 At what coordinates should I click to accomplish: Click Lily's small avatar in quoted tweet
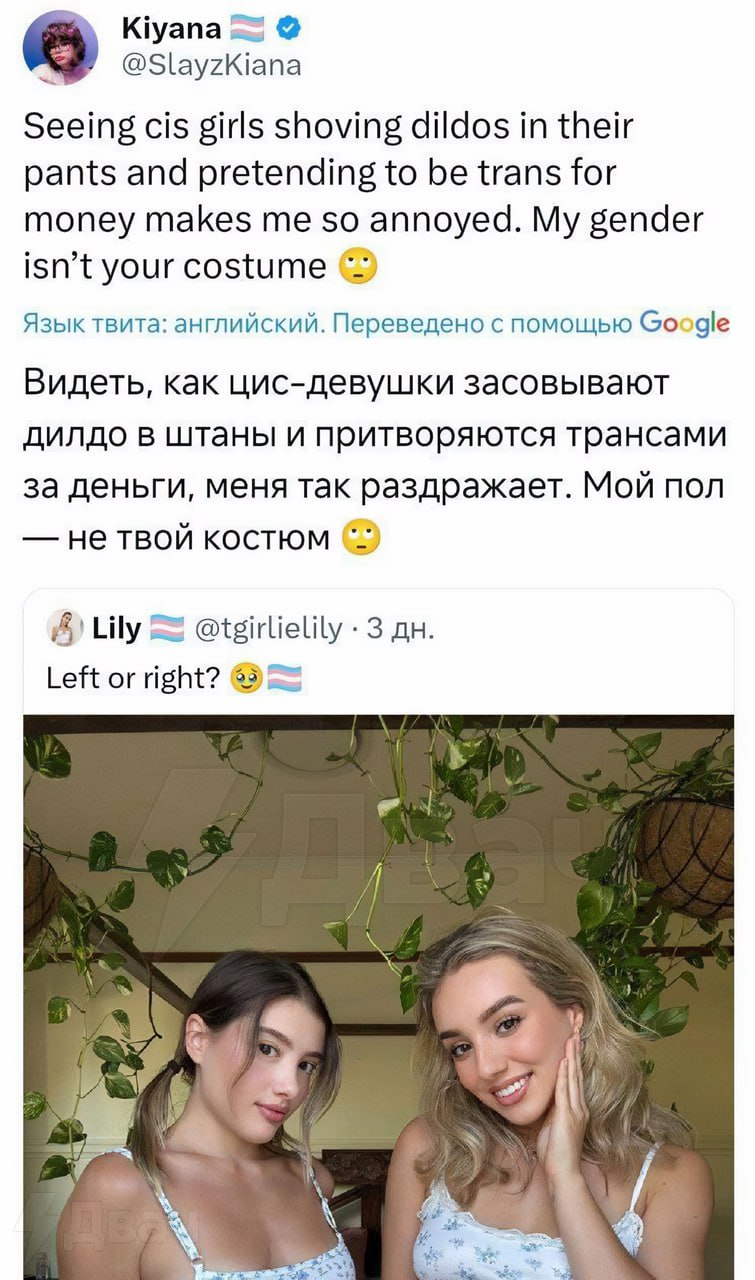tap(65, 629)
